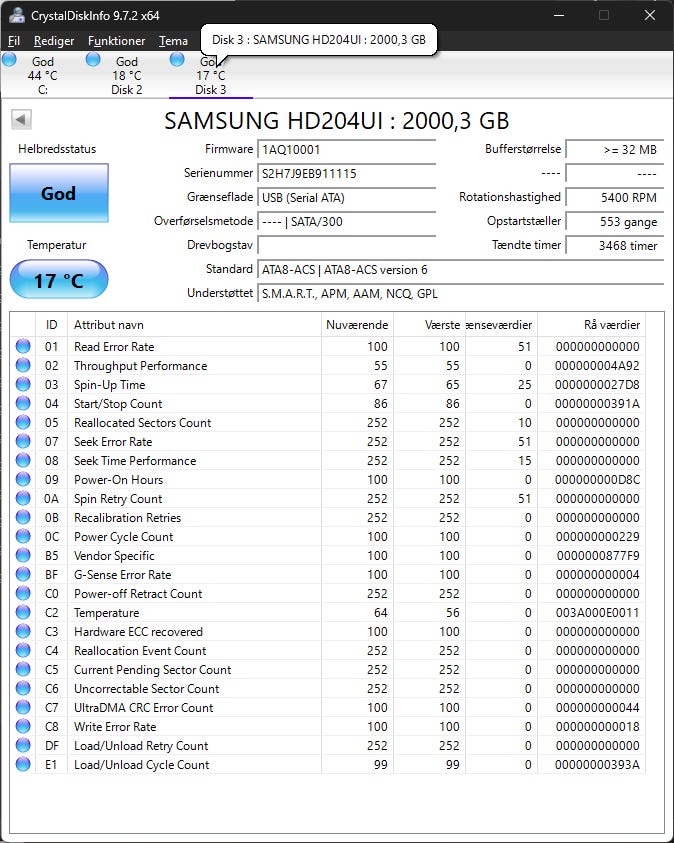Click status icon for Spin Retry Count
This screenshot has height=843, width=674.
(23, 498)
